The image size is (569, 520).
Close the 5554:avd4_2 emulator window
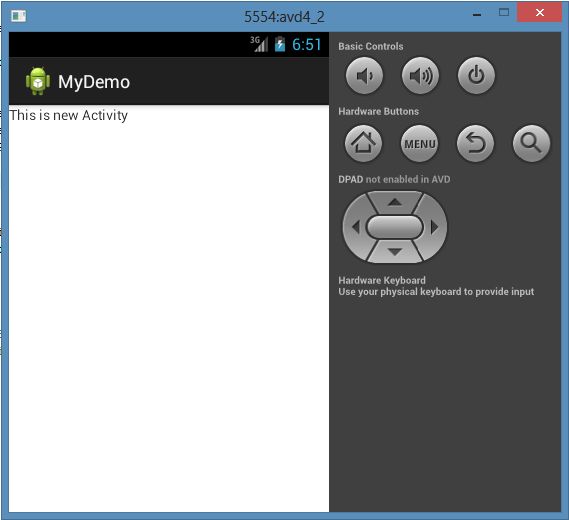[539, 13]
